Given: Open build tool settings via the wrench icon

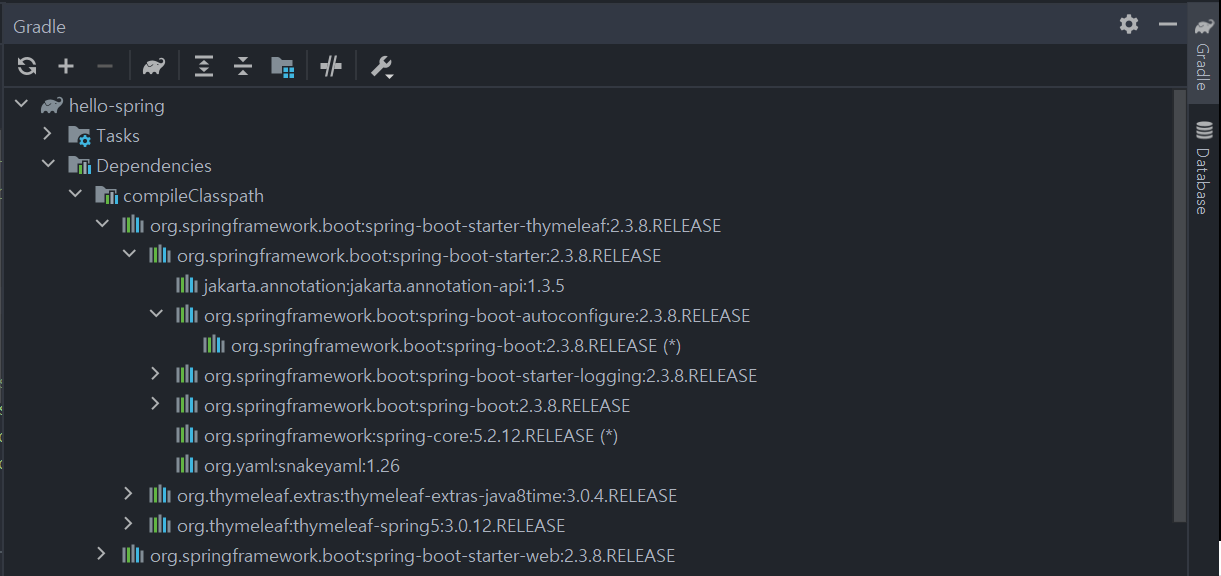Looking at the screenshot, I should 381,67.
